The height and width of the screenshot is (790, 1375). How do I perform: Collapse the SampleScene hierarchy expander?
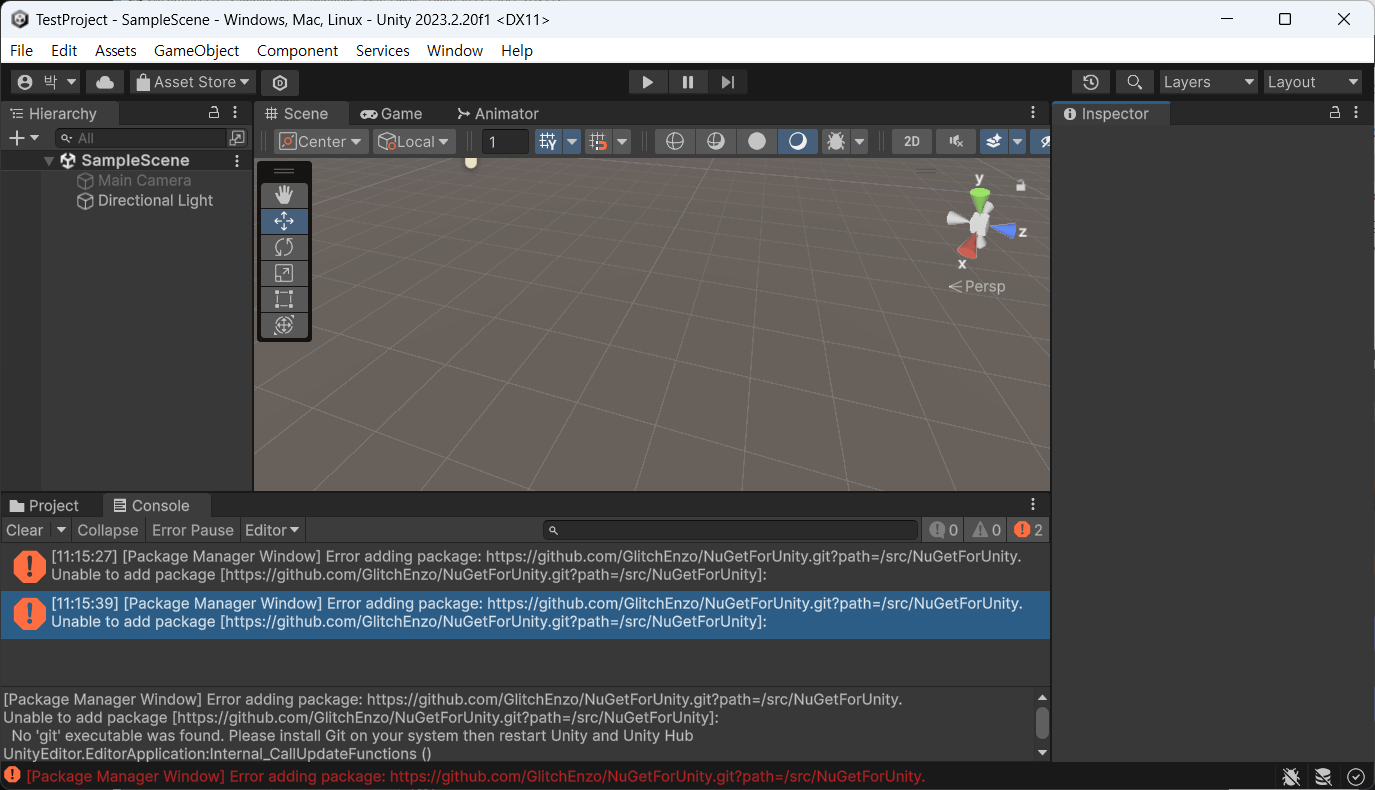pos(49,161)
